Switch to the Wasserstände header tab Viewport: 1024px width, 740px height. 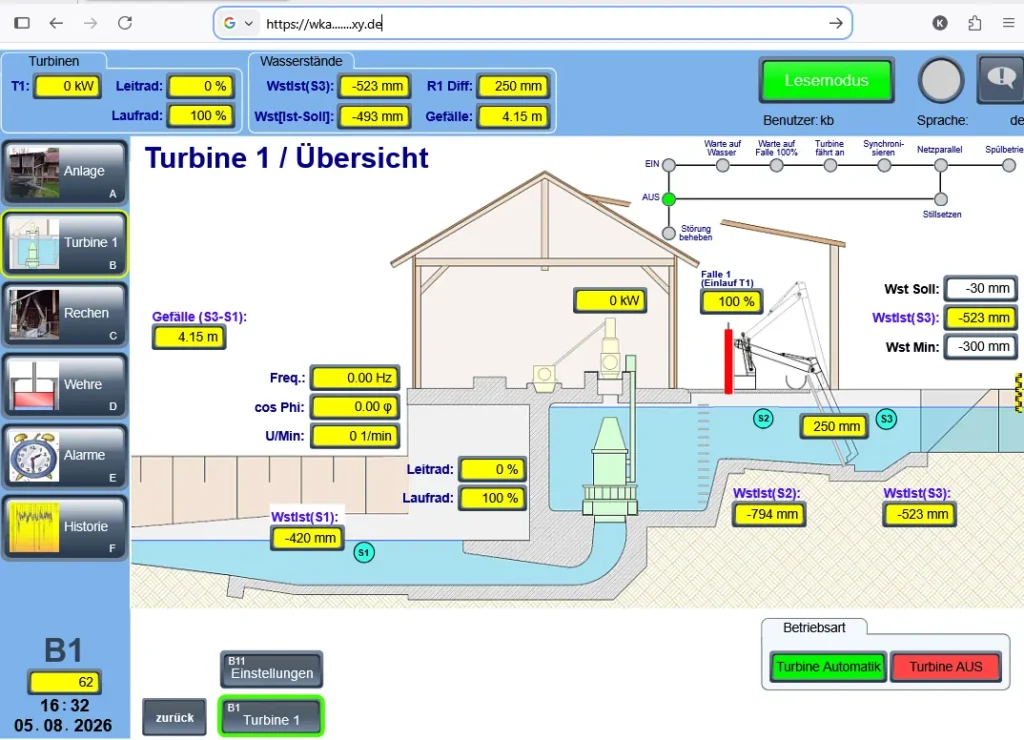pyautogui.click(x=301, y=61)
